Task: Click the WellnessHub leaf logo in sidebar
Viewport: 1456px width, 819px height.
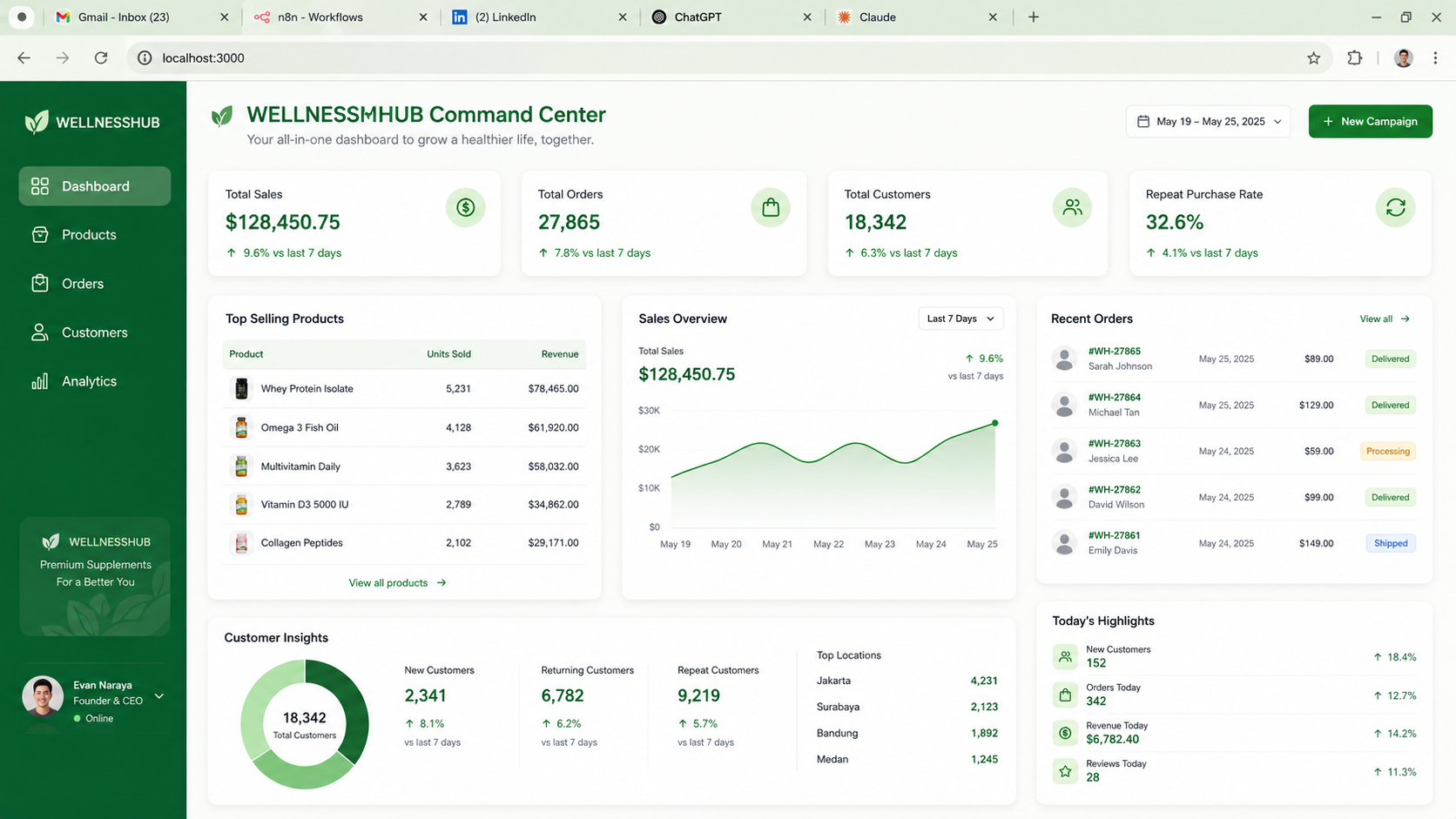Action: [x=37, y=122]
